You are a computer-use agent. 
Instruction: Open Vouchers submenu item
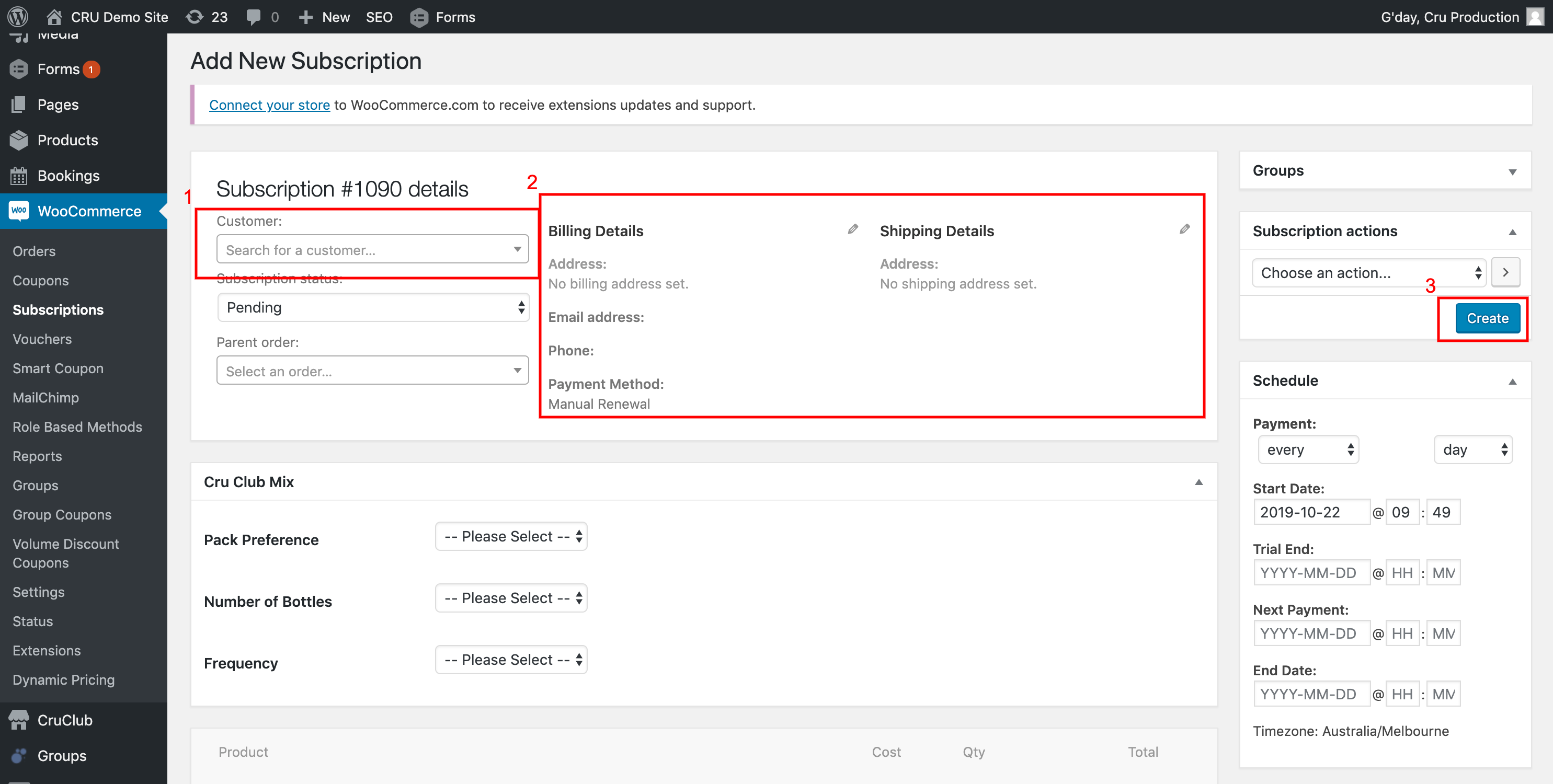[x=42, y=339]
